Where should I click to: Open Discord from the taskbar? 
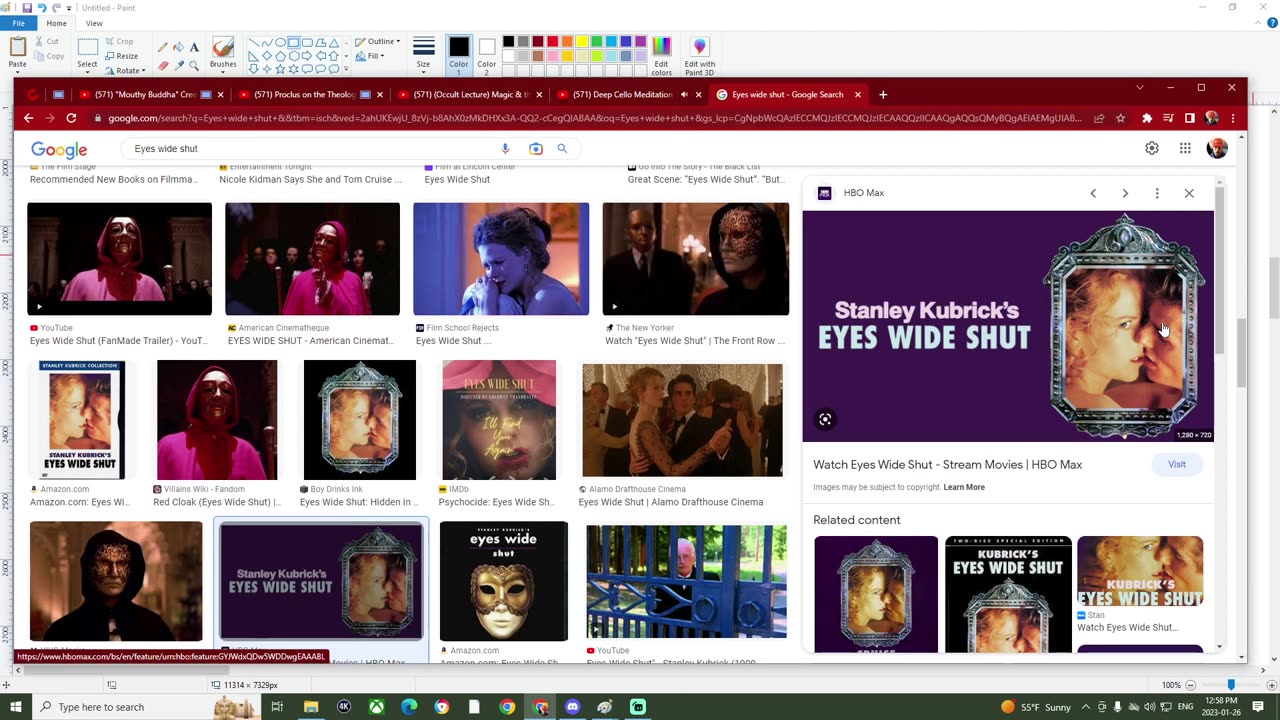tap(572, 707)
